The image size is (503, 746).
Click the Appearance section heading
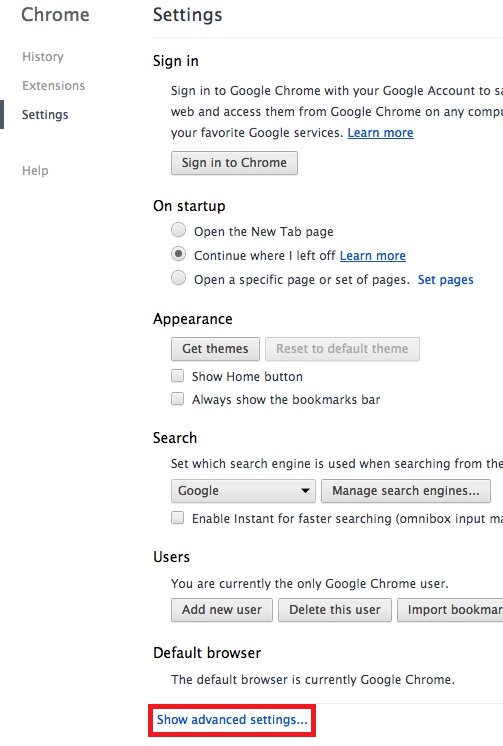(193, 319)
